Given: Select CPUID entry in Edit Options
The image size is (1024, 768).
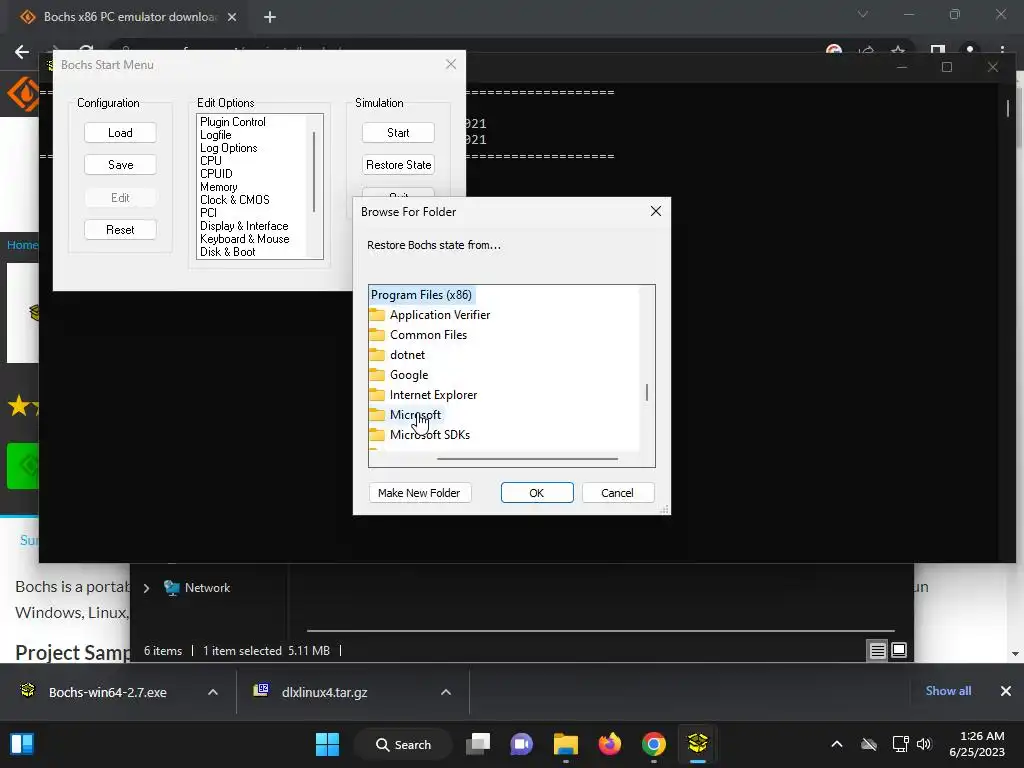Looking at the screenshot, I should [x=216, y=174].
